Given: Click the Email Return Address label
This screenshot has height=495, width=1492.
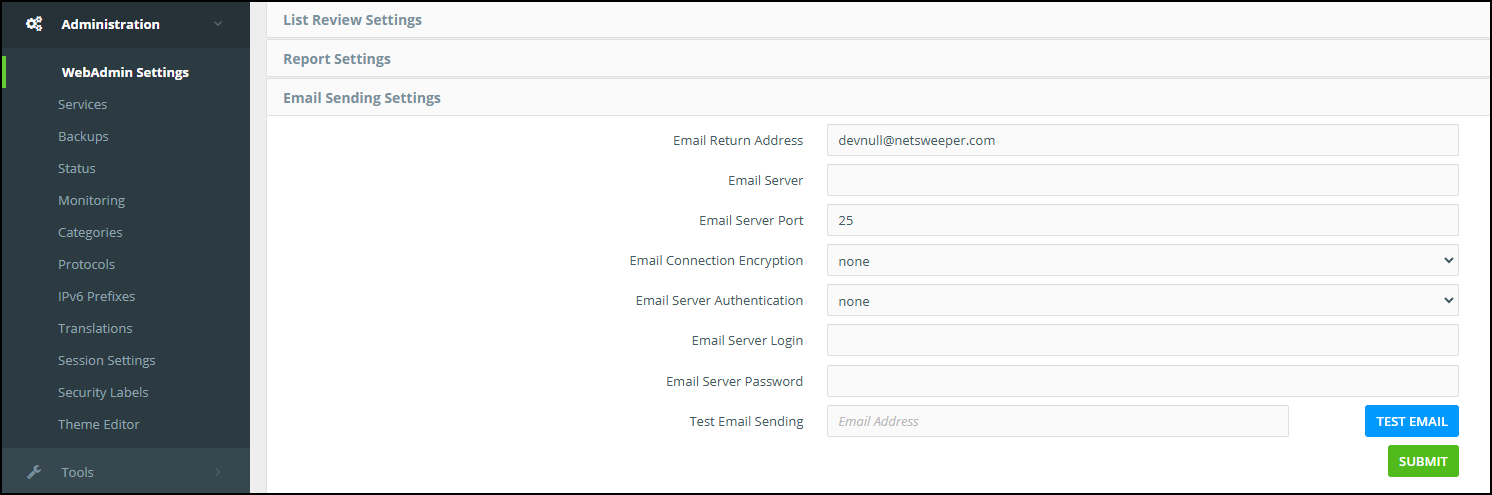Looking at the screenshot, I should click(x=738, y=140).
